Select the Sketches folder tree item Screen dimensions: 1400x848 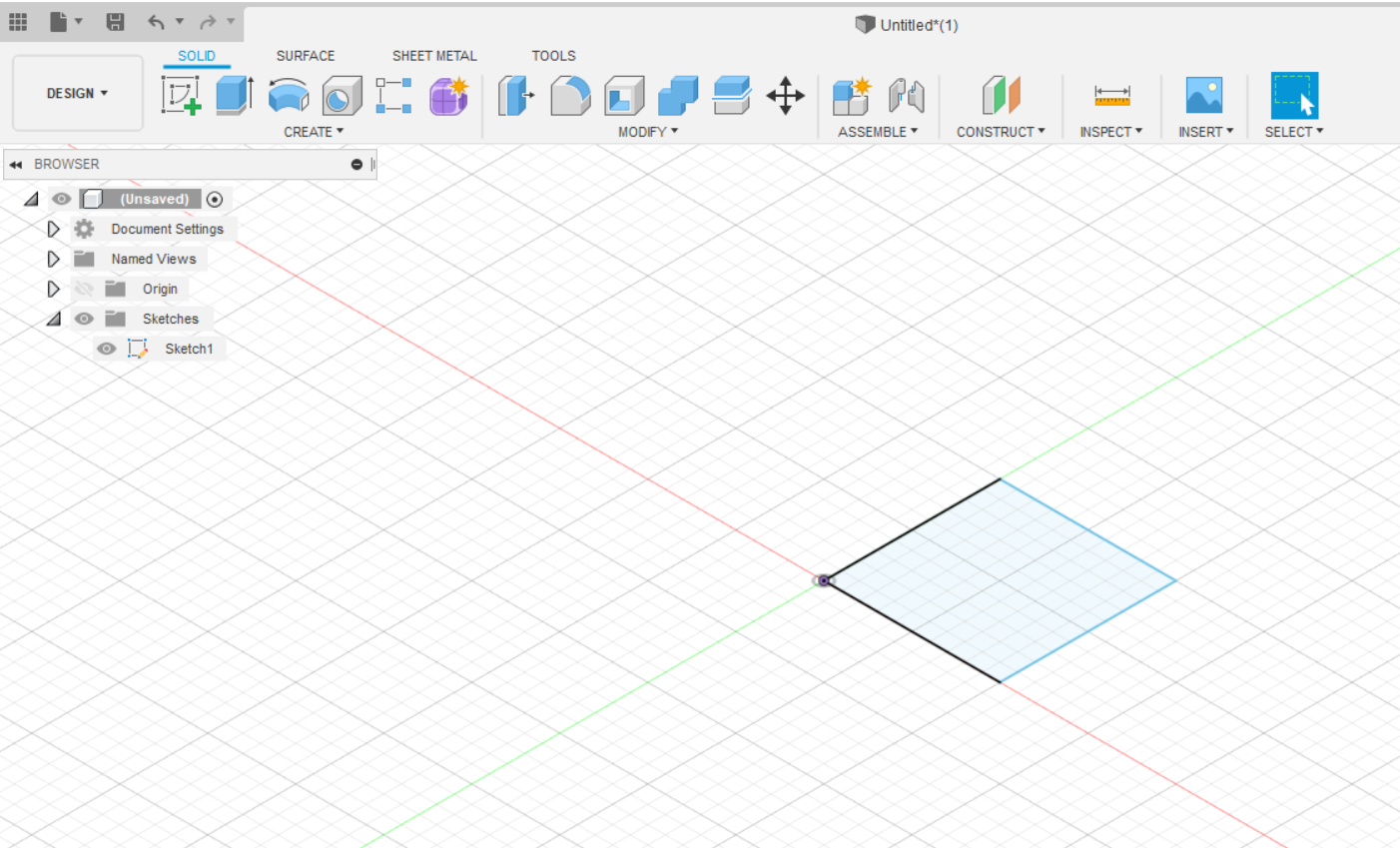(x=170, y=319)
